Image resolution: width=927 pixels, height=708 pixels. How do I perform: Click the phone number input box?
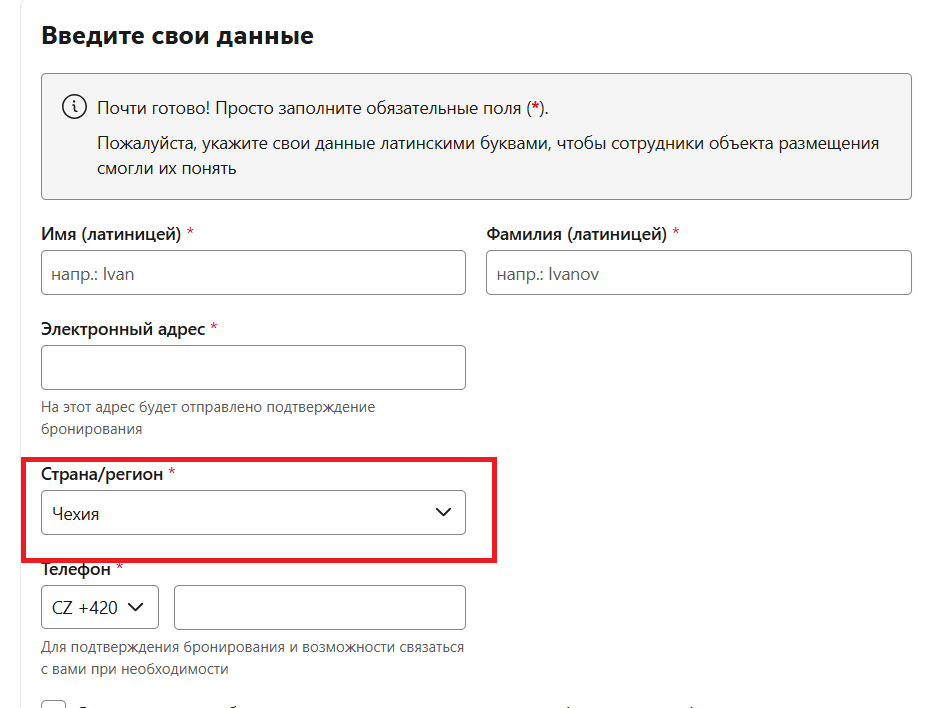click(319, 607)
